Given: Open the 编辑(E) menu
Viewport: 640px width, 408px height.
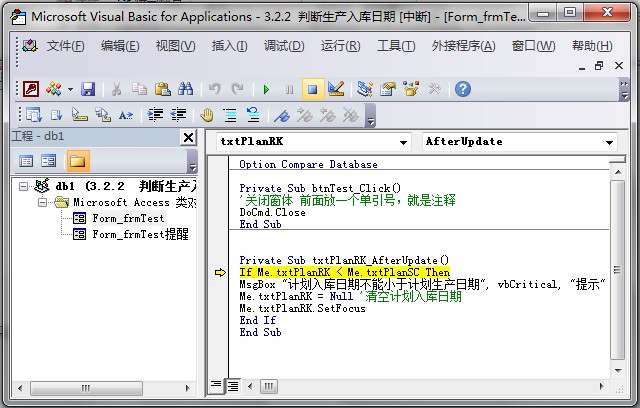Looking at the screenshot, I should [x=120, y=46].
